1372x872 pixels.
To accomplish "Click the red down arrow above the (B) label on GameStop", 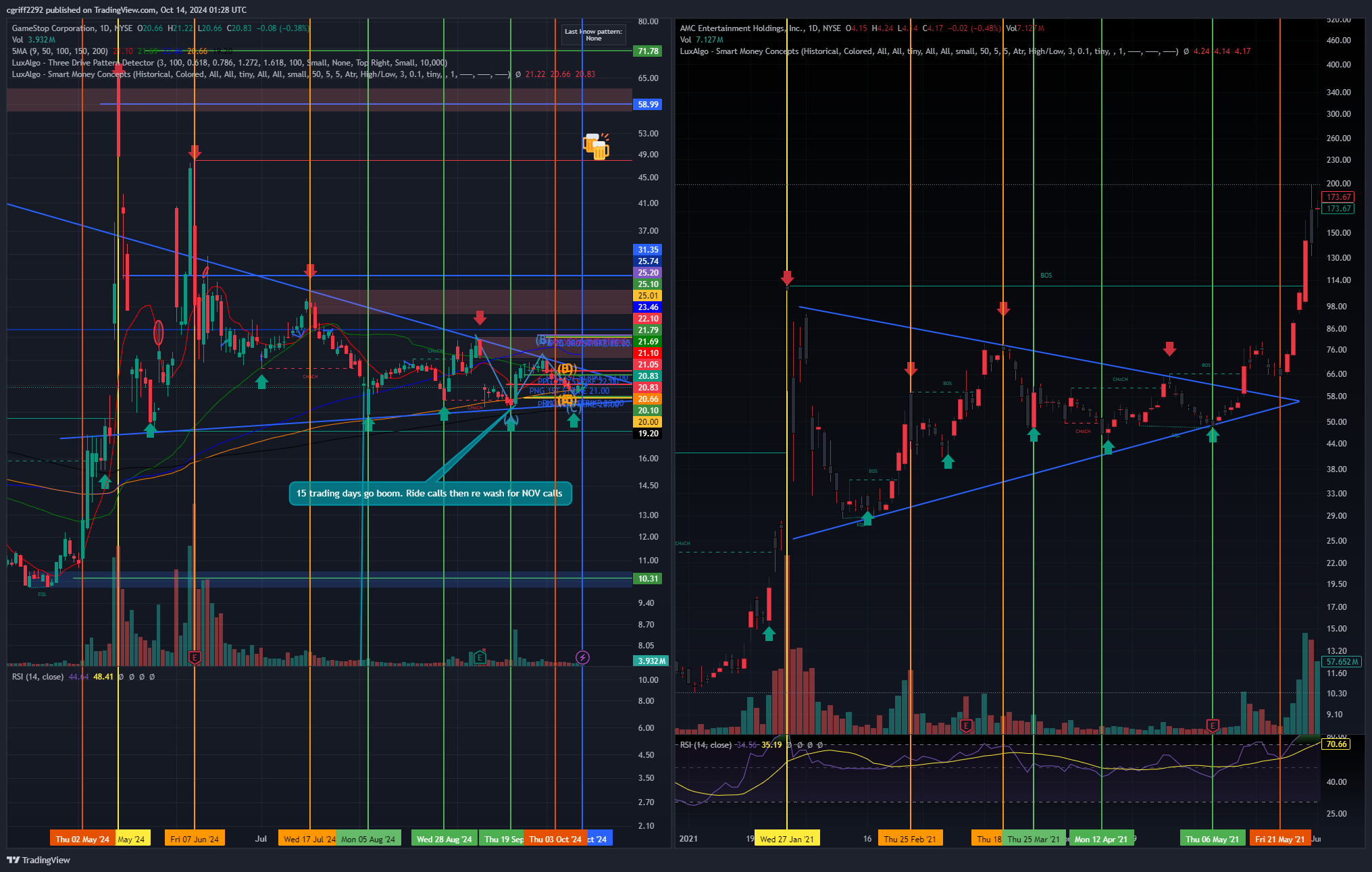I will pos(480,317).
